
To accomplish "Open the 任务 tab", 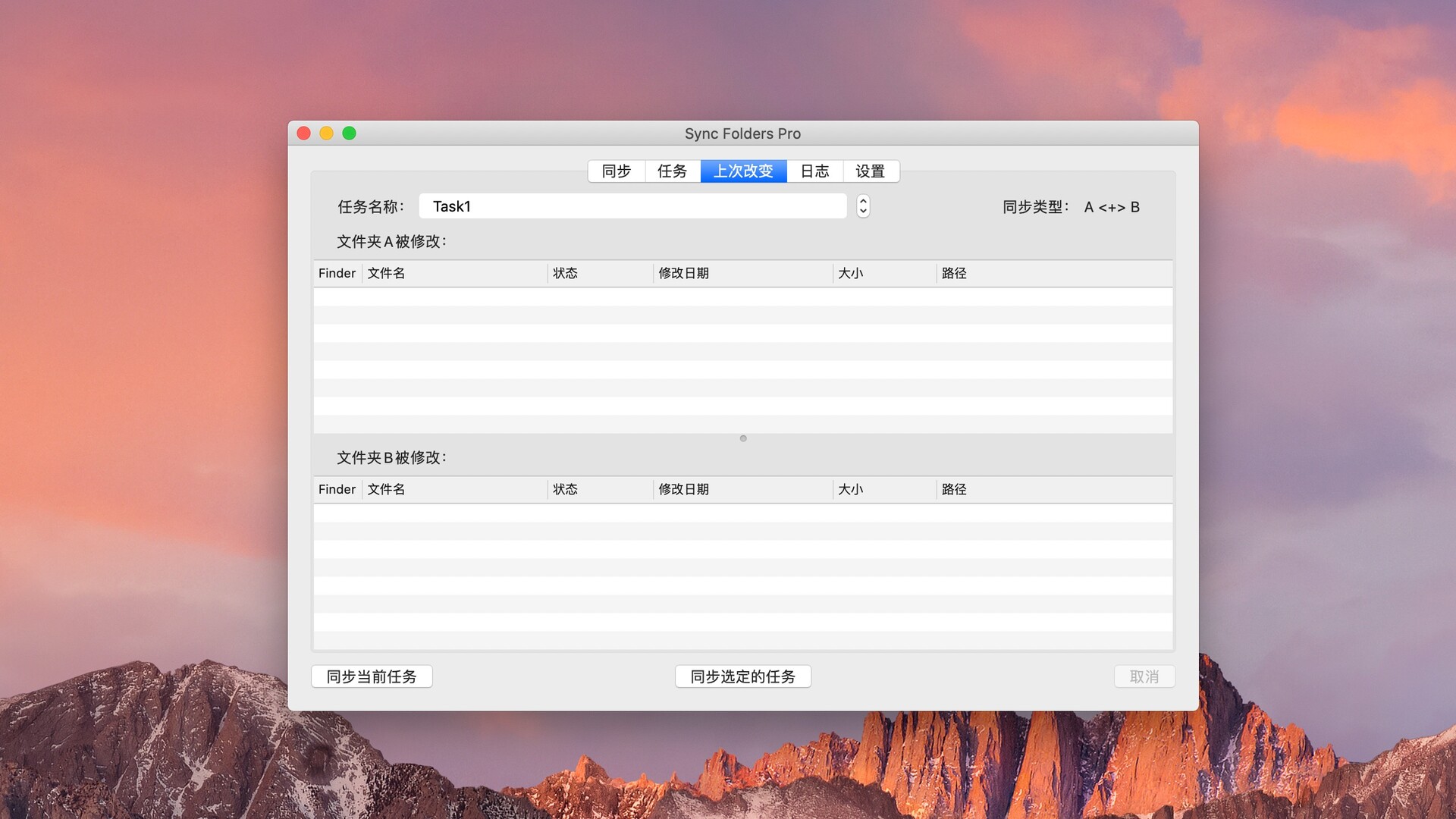I will (x=673, y=171).
